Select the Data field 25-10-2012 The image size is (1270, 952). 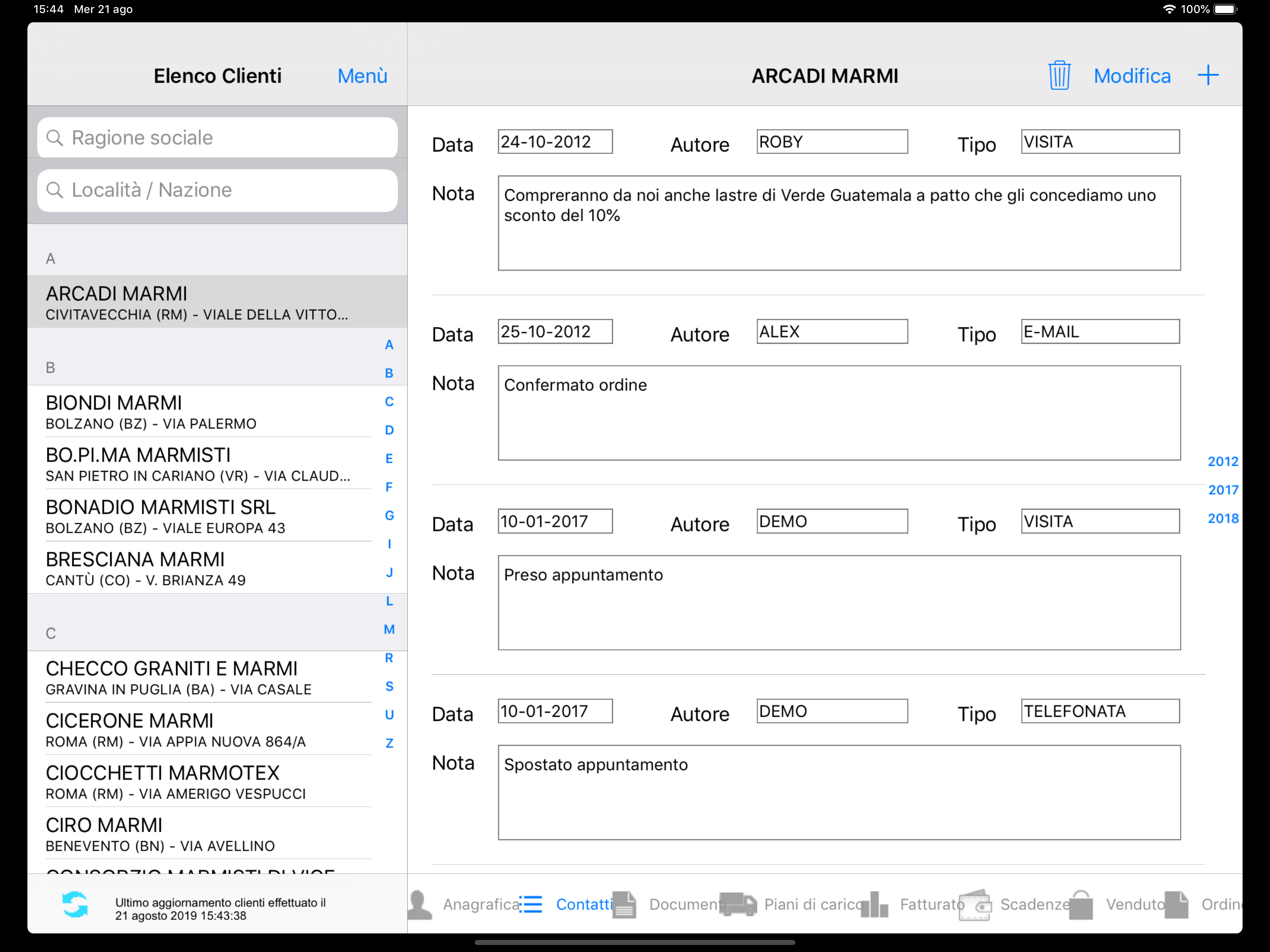tap(555, 331)
